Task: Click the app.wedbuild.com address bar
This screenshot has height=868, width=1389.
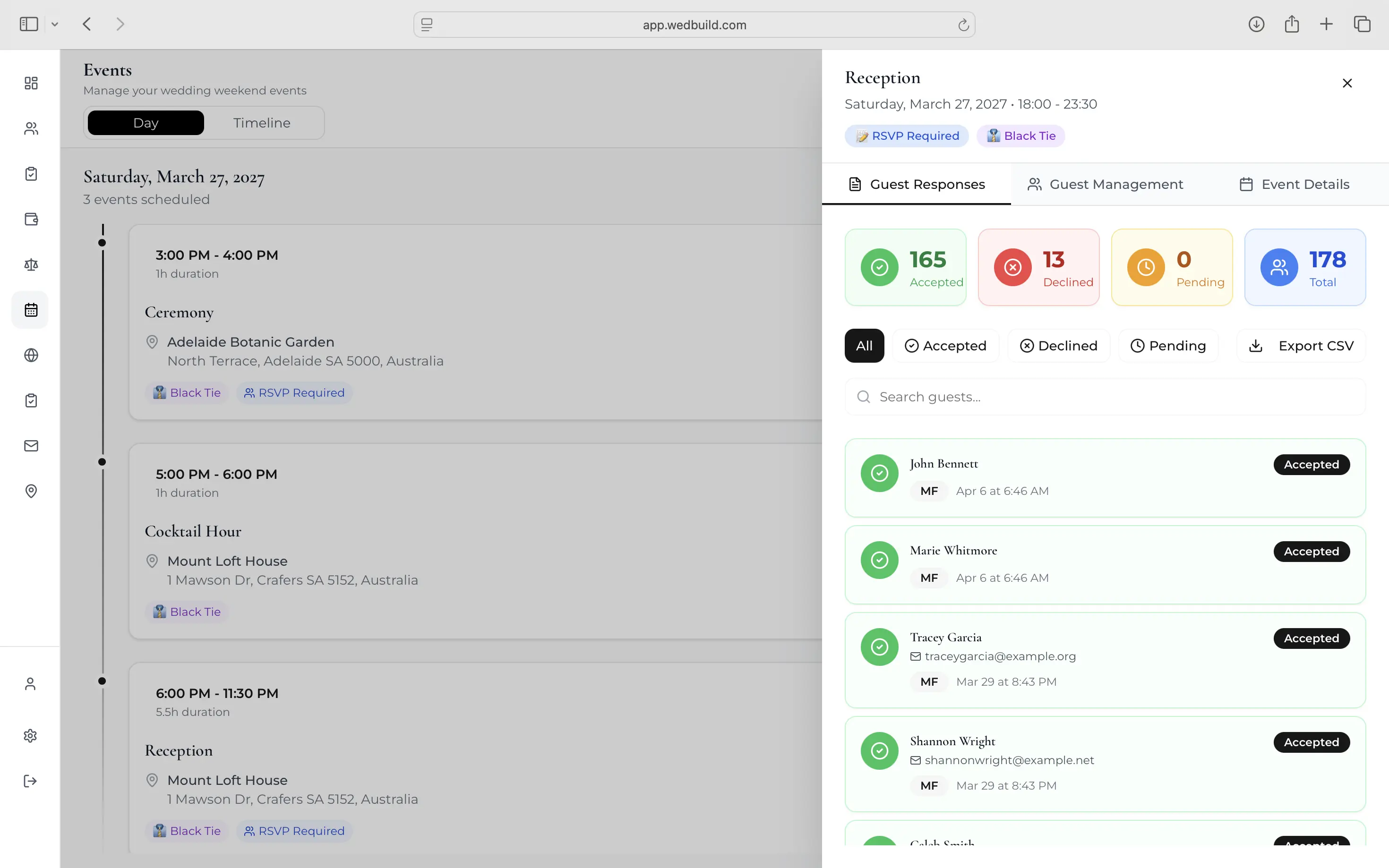Action: click(x=694, y=25)
